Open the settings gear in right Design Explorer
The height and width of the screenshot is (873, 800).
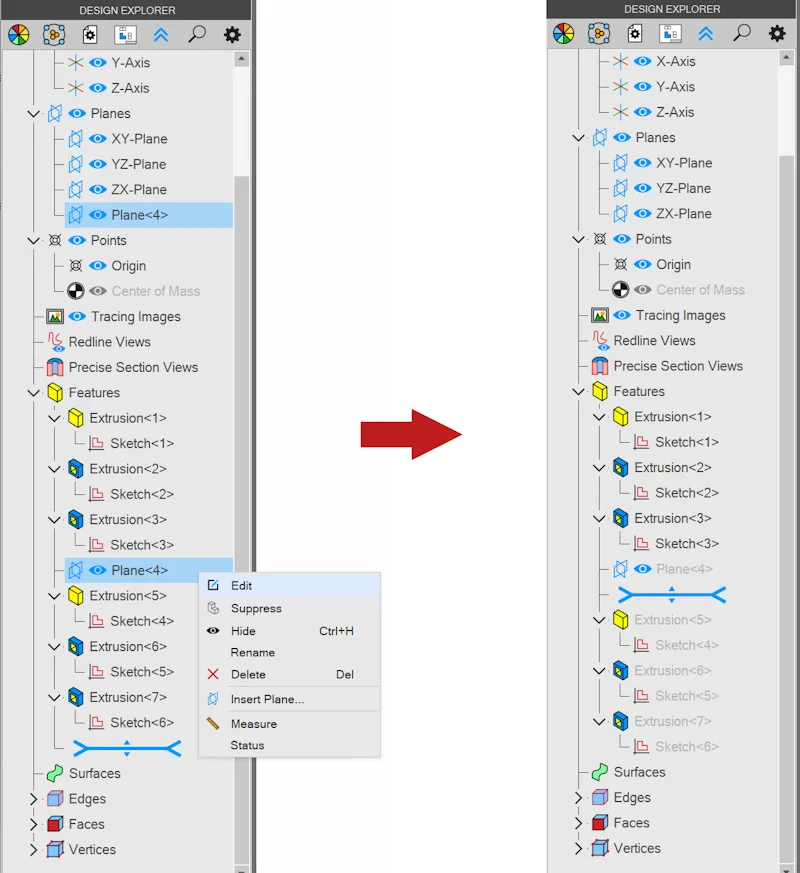point(777,34)
